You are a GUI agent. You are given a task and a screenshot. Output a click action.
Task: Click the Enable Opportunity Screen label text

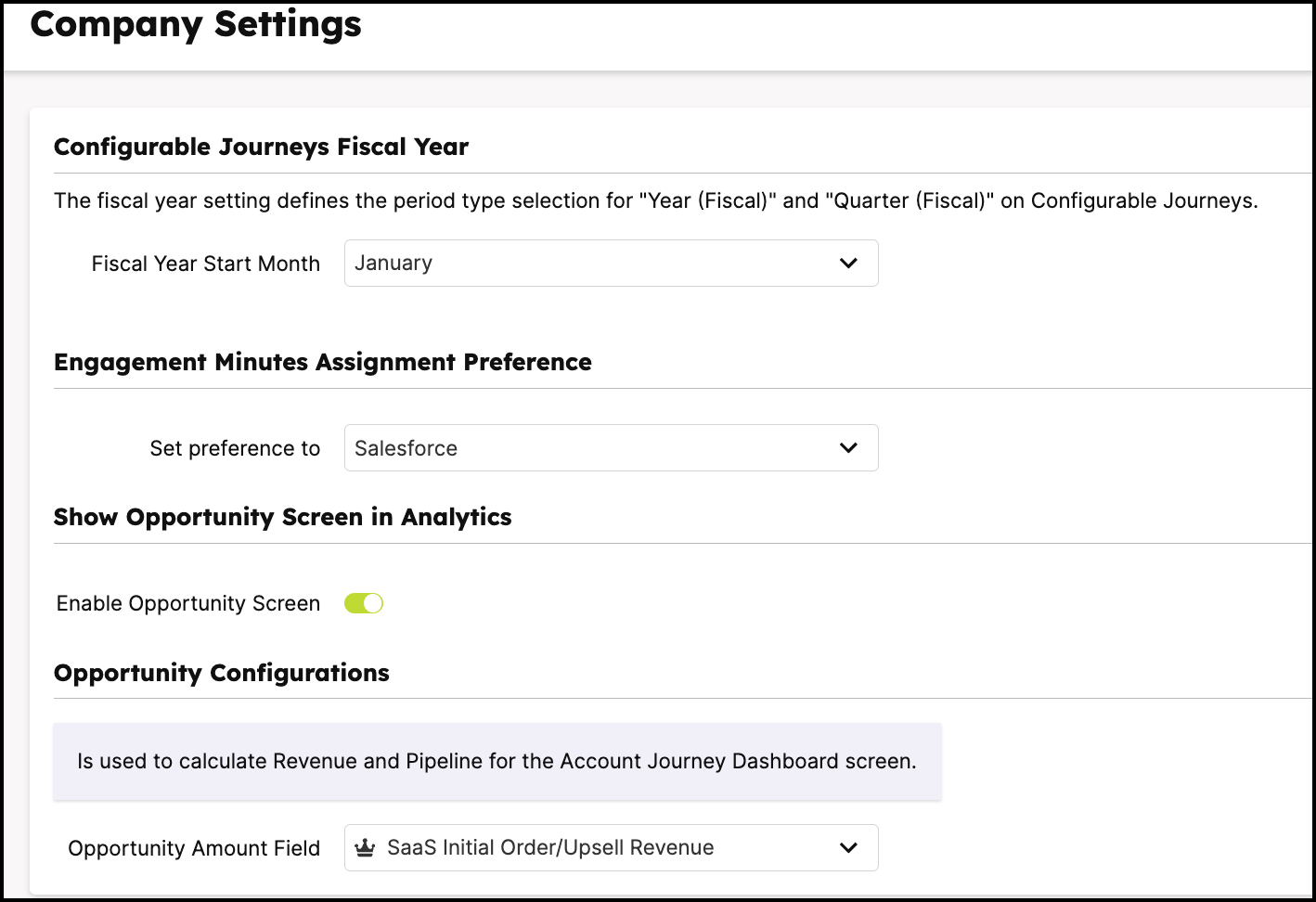[188, 603]
